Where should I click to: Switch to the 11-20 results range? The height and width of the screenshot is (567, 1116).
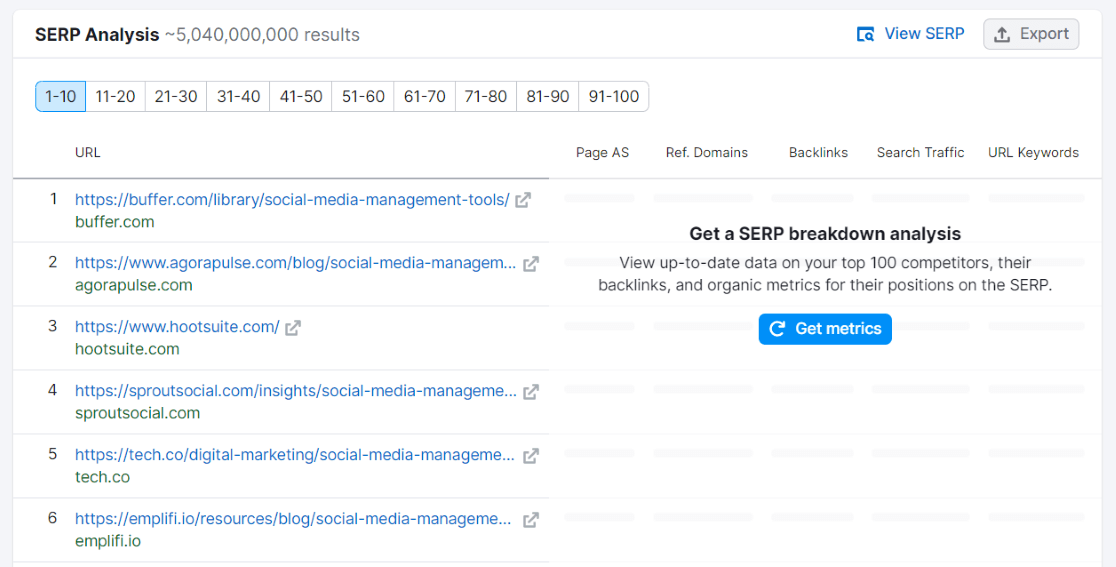click(115, 96)
